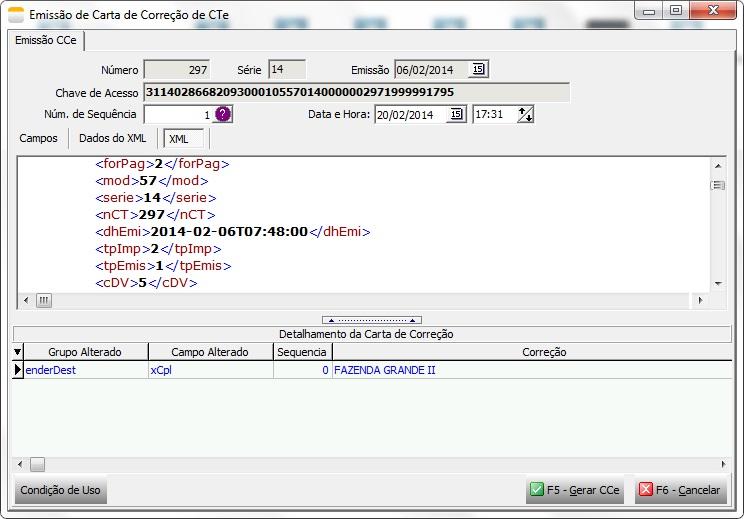Click XML viewer vertical scrollbar thumb
Screen dimensions: 744x519
[718, 185]
